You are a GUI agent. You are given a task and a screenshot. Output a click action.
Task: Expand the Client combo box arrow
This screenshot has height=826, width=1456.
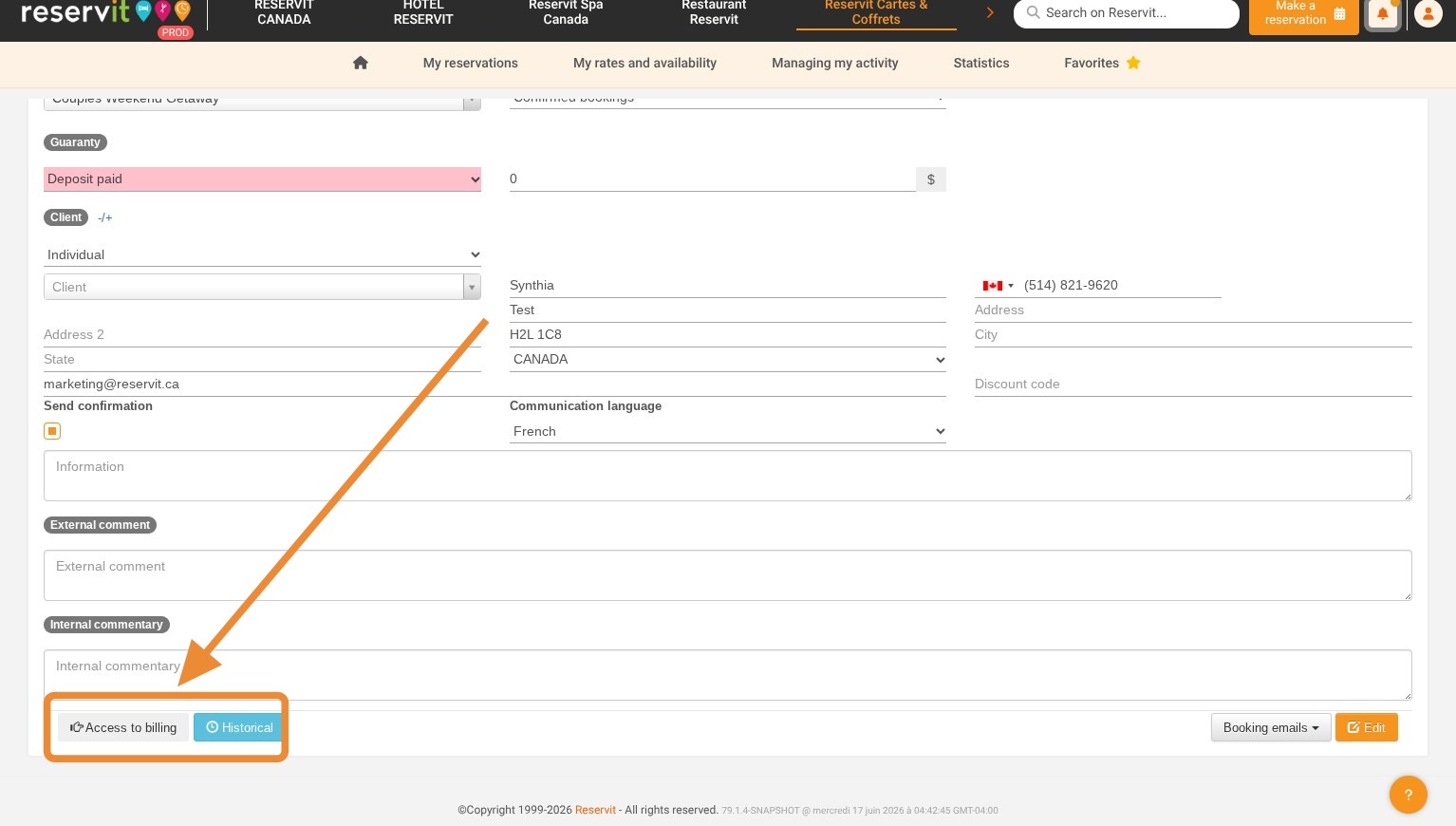pos(472,287)
